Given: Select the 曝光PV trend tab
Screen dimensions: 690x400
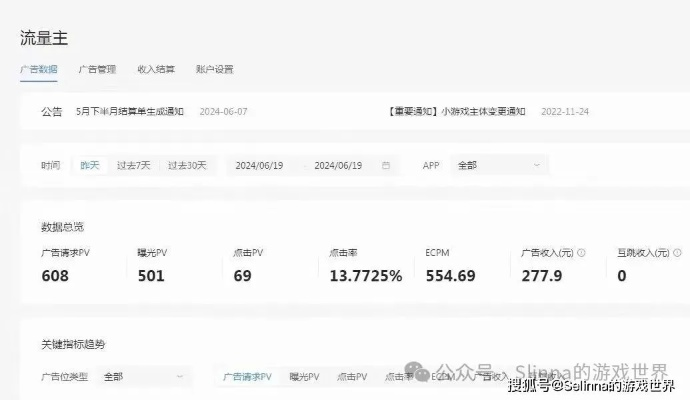Looking at the screenshot, I should [x=304, y=377].
